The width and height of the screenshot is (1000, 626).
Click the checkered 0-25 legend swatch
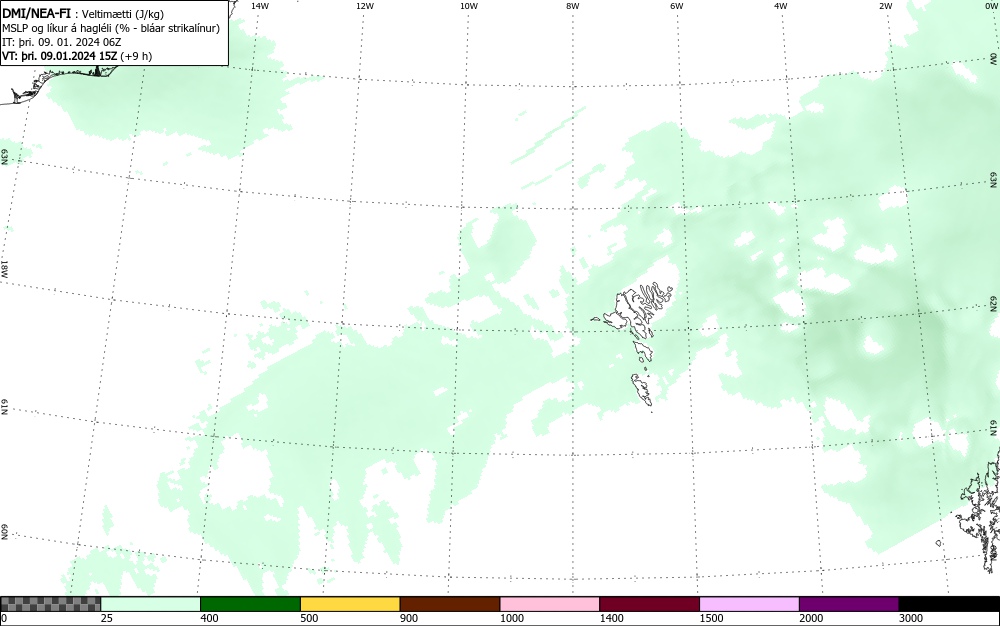pos(50,604)
